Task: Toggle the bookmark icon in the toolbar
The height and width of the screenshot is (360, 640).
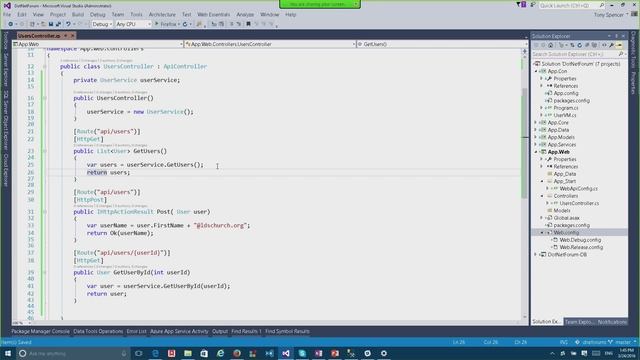Action: click(248, 24)
